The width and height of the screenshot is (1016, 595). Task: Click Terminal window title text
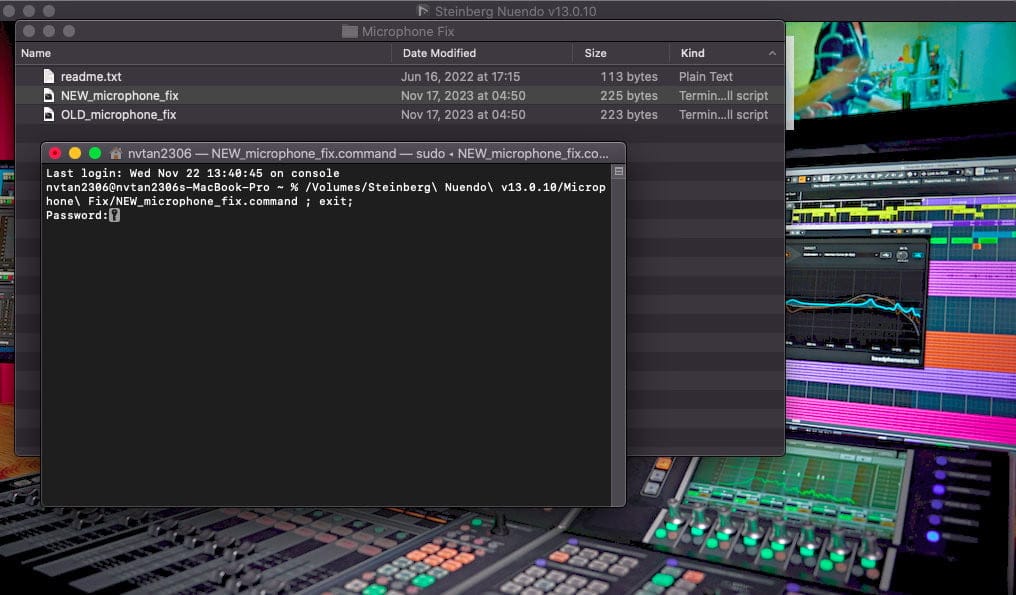[x=368, y=154]
